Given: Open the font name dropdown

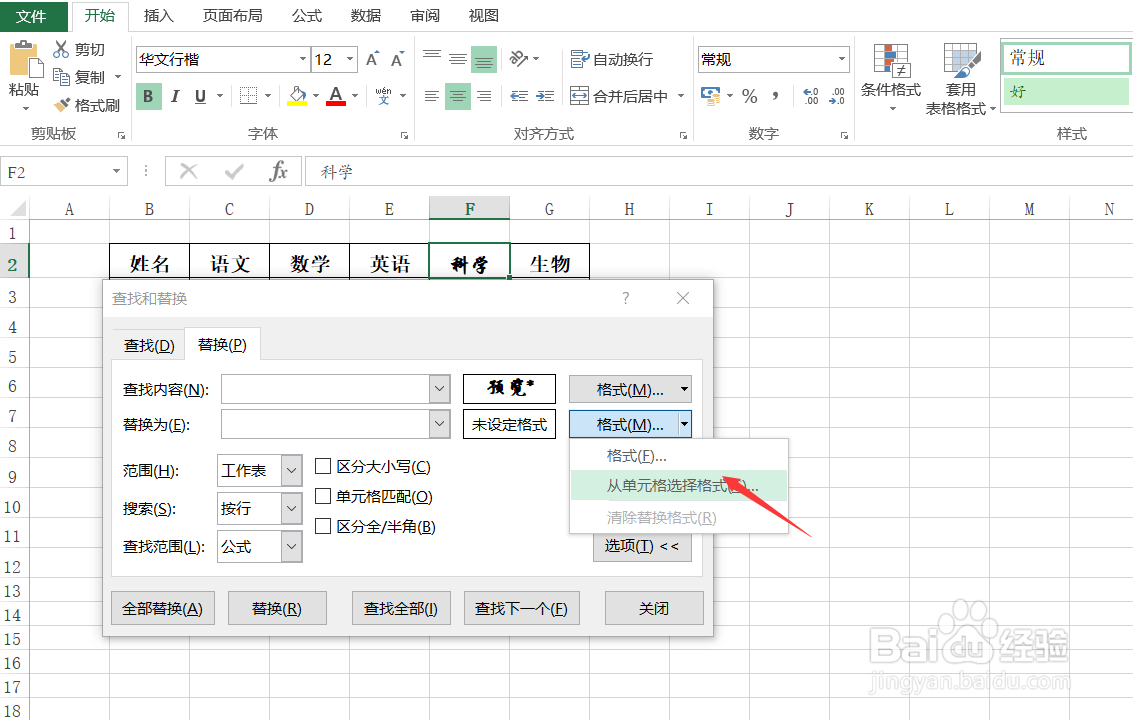Looking at the screenshot, I should (305, 59).
